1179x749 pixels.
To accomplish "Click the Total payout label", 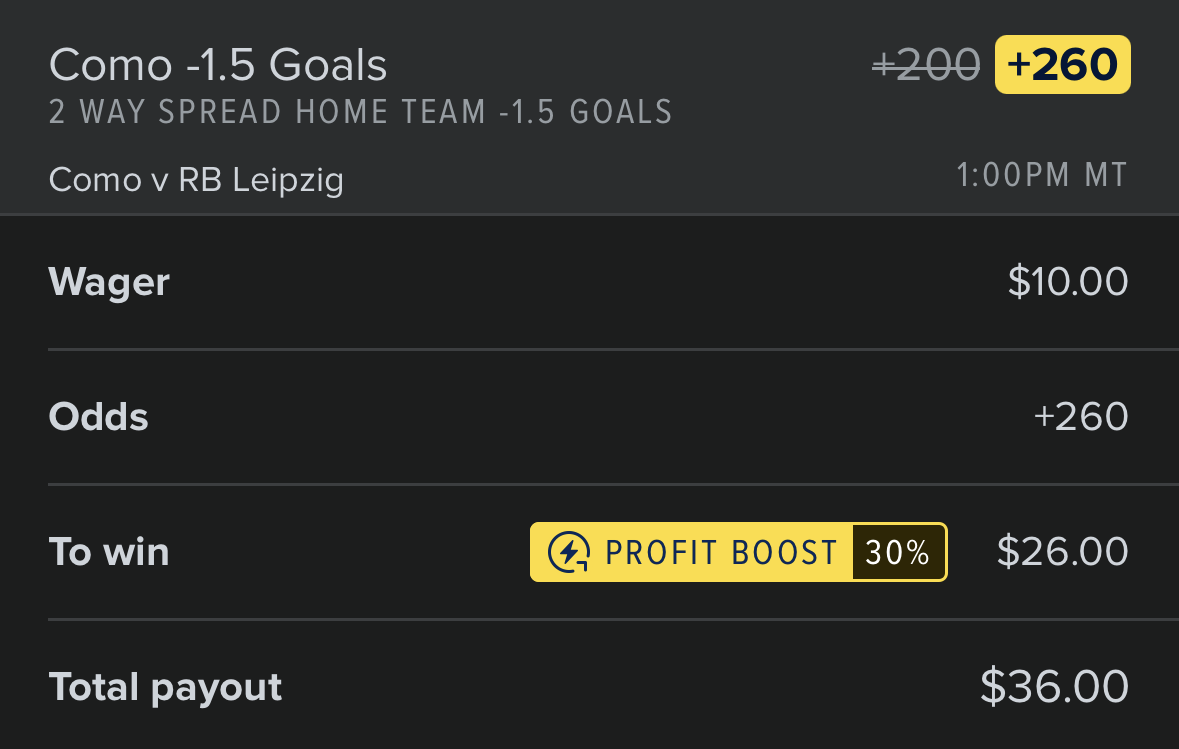I will point(165,688).
